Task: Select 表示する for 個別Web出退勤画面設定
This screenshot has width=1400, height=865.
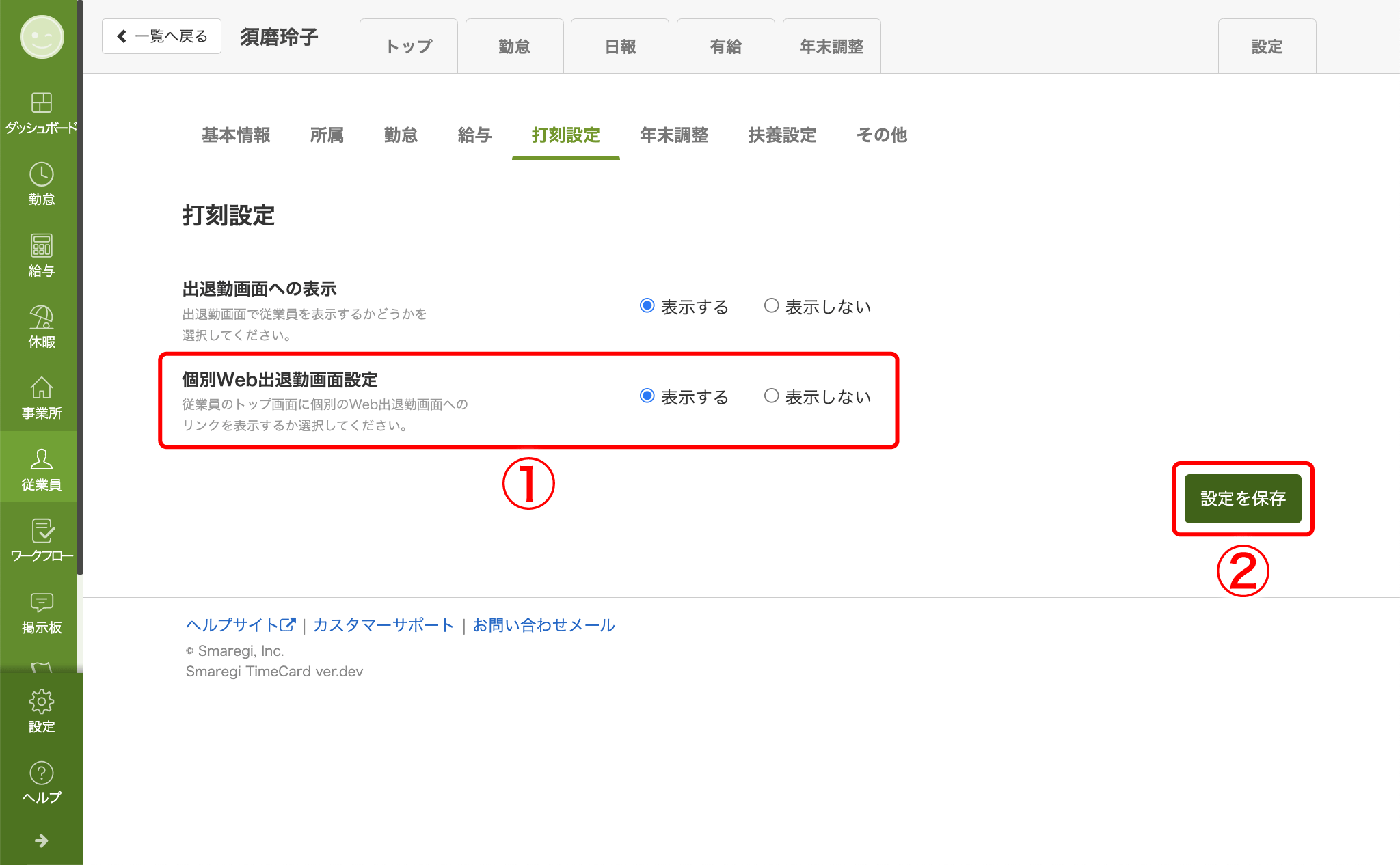Action: pyautogui.click(x=647, y=396)
